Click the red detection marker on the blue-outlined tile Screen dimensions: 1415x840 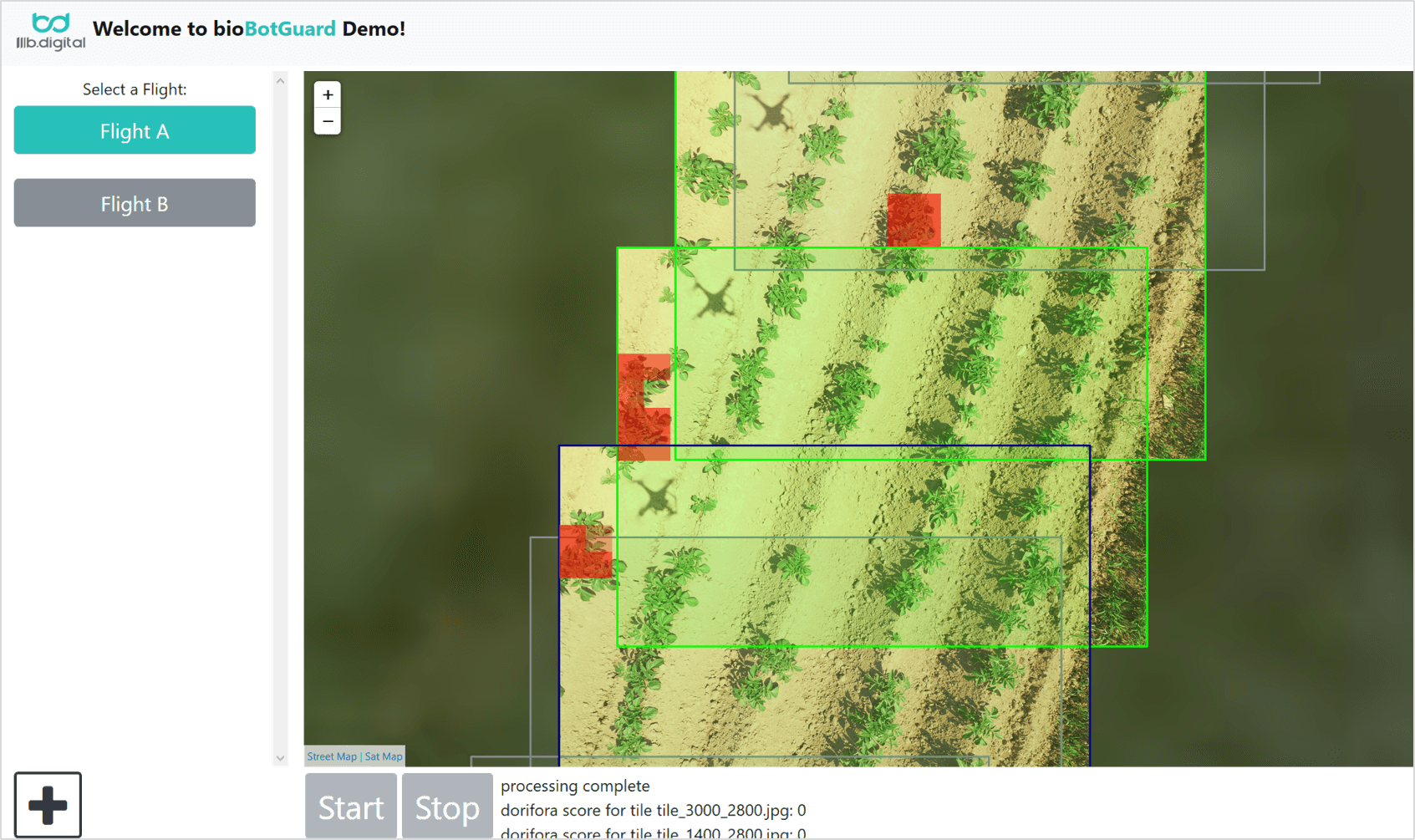click(584, 552)
